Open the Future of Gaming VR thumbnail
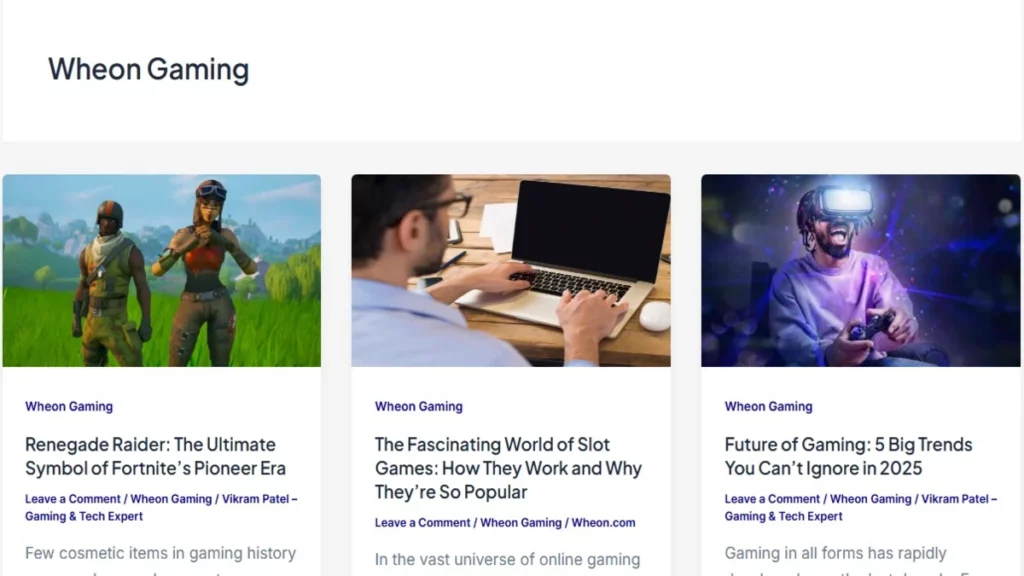The width and height of the screenshot is (1024, 576). (x=861, y=270)
